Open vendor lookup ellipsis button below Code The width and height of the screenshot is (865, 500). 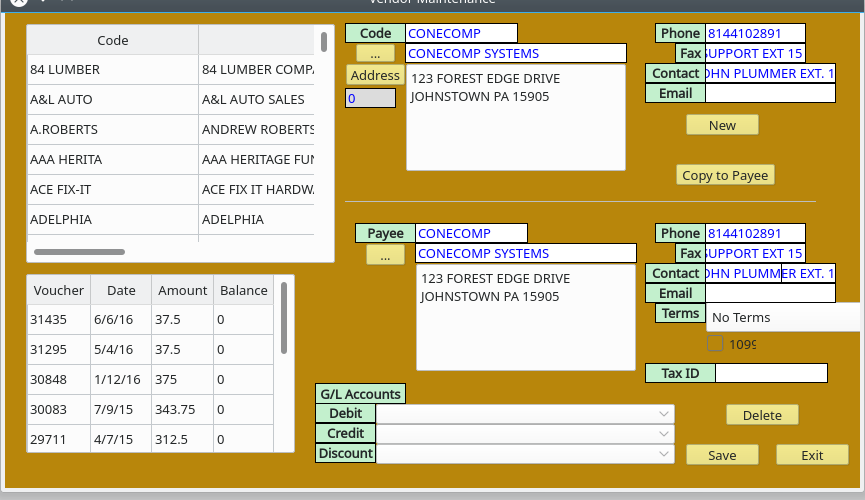tap(375, 54)
